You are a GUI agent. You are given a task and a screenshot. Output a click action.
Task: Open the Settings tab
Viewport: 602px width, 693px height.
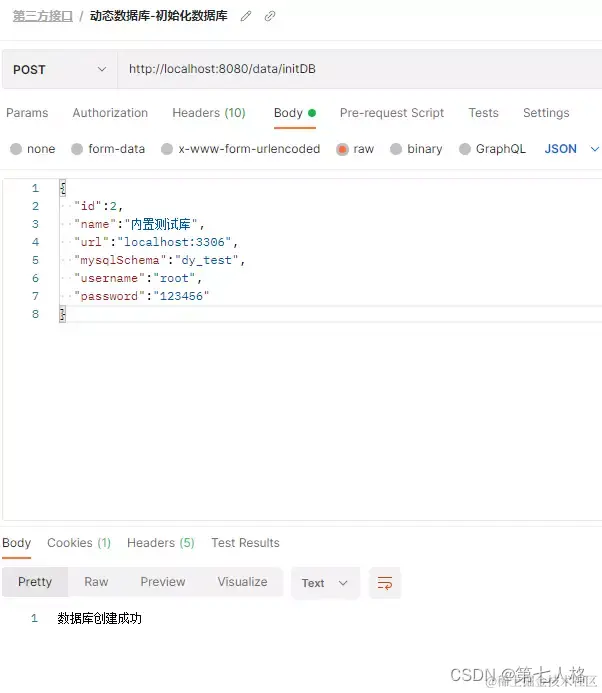coord(546,113)
